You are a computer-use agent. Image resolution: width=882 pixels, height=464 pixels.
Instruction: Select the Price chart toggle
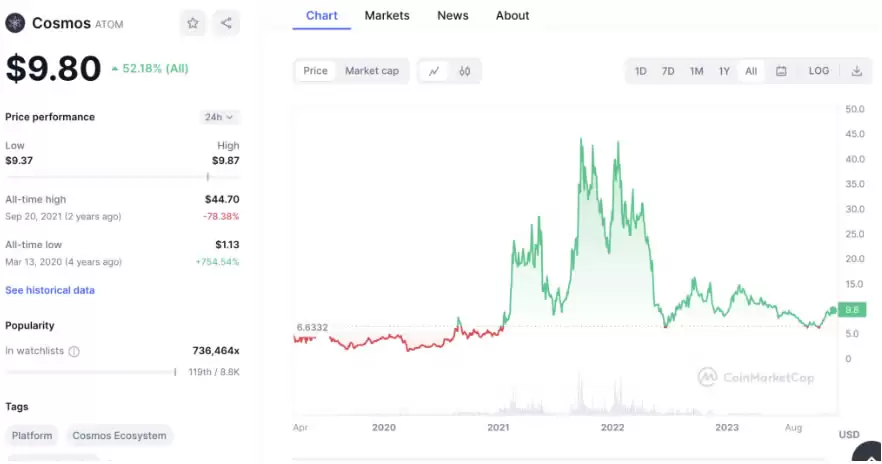[315, 71]
